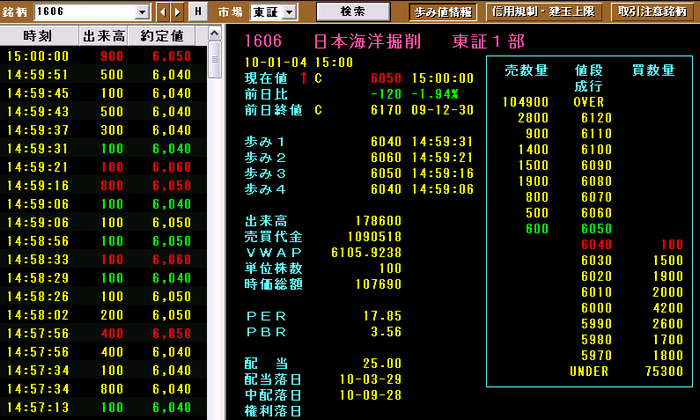Go to previous stock with left arrow button
The height and width of the screenshot is (420, 700).
[x=163, y=12]
